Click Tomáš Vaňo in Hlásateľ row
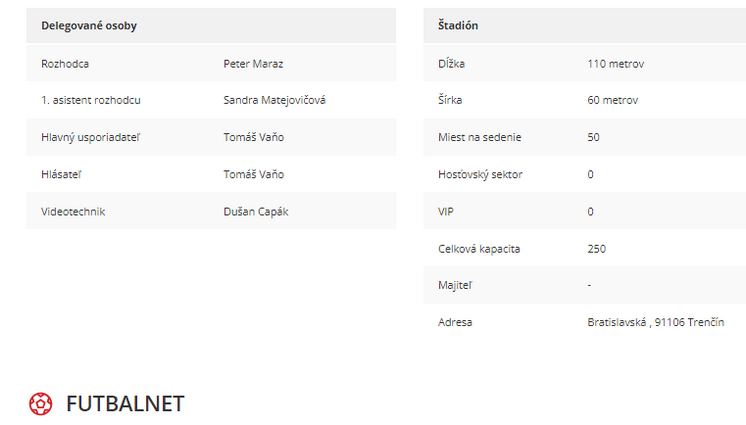The image size is (746, 425). pyautogui.click(x=254, y=174)
